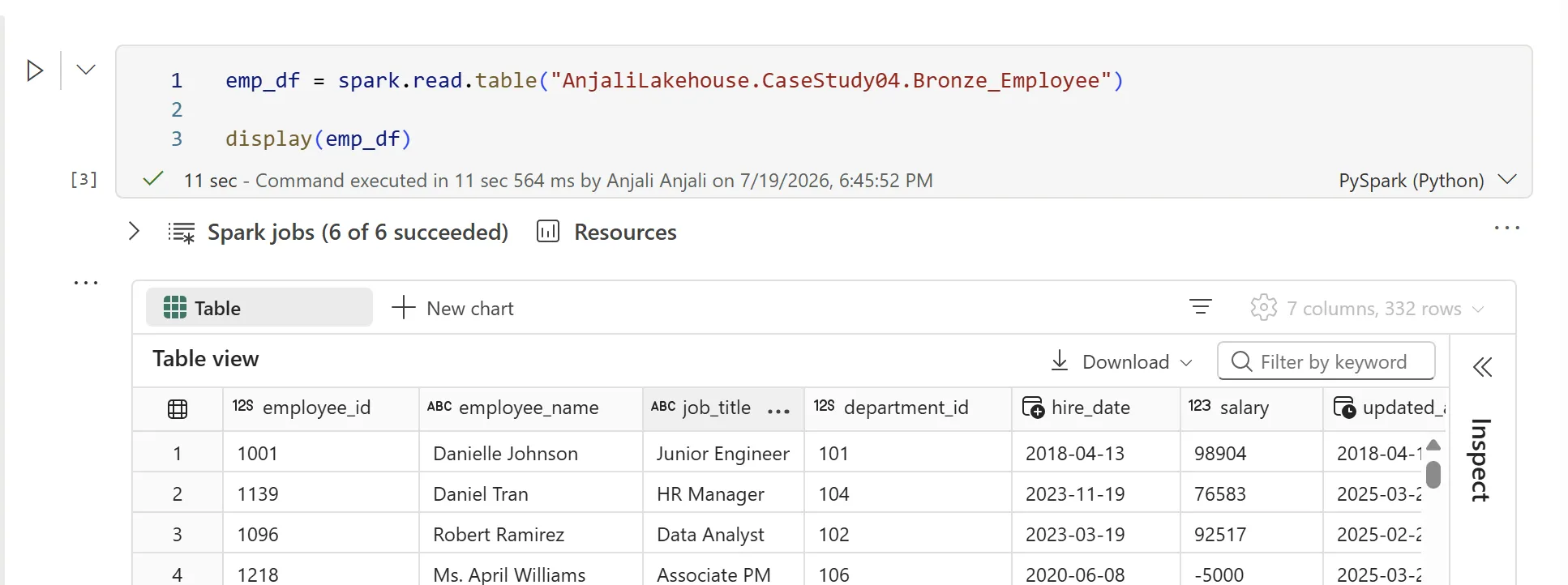Open job_title column options ellipsis

click(778, 411)
